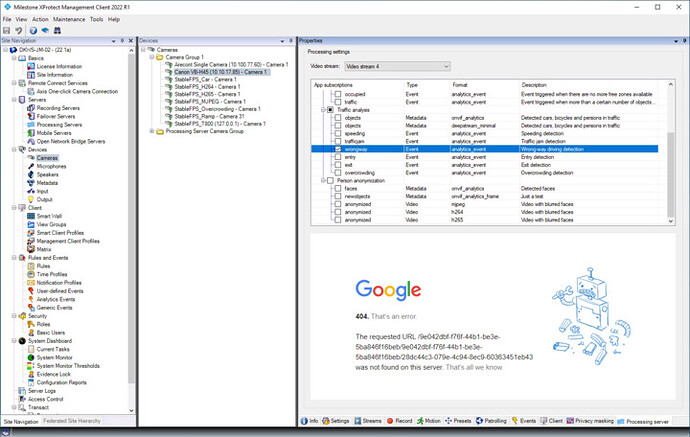Enable the speeding event checkbox
The width and height of the screenshot is (690, 437).
(336, 133)
